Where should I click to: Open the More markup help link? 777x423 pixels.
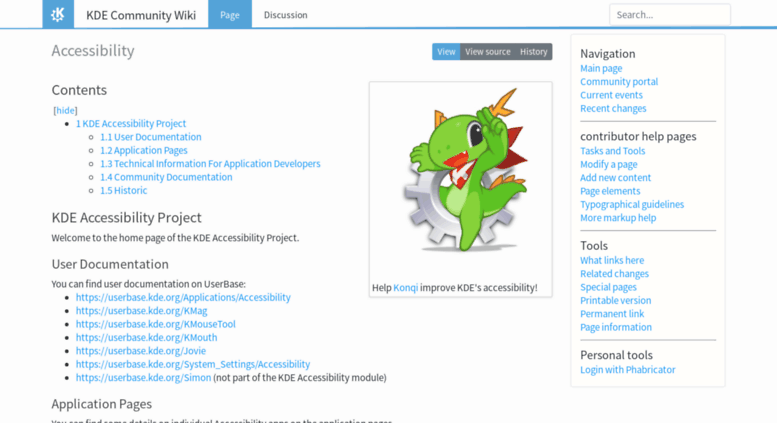coord(618,218)
